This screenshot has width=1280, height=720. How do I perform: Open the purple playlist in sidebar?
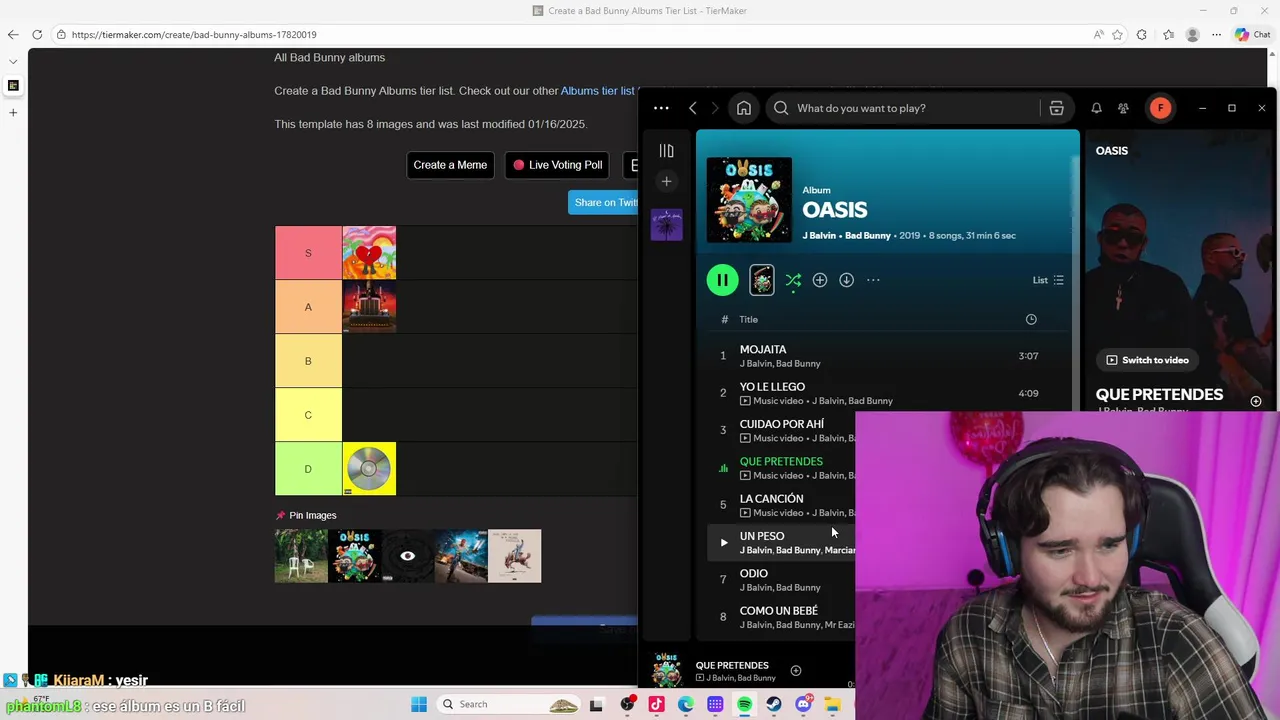[x=666, y=224]
